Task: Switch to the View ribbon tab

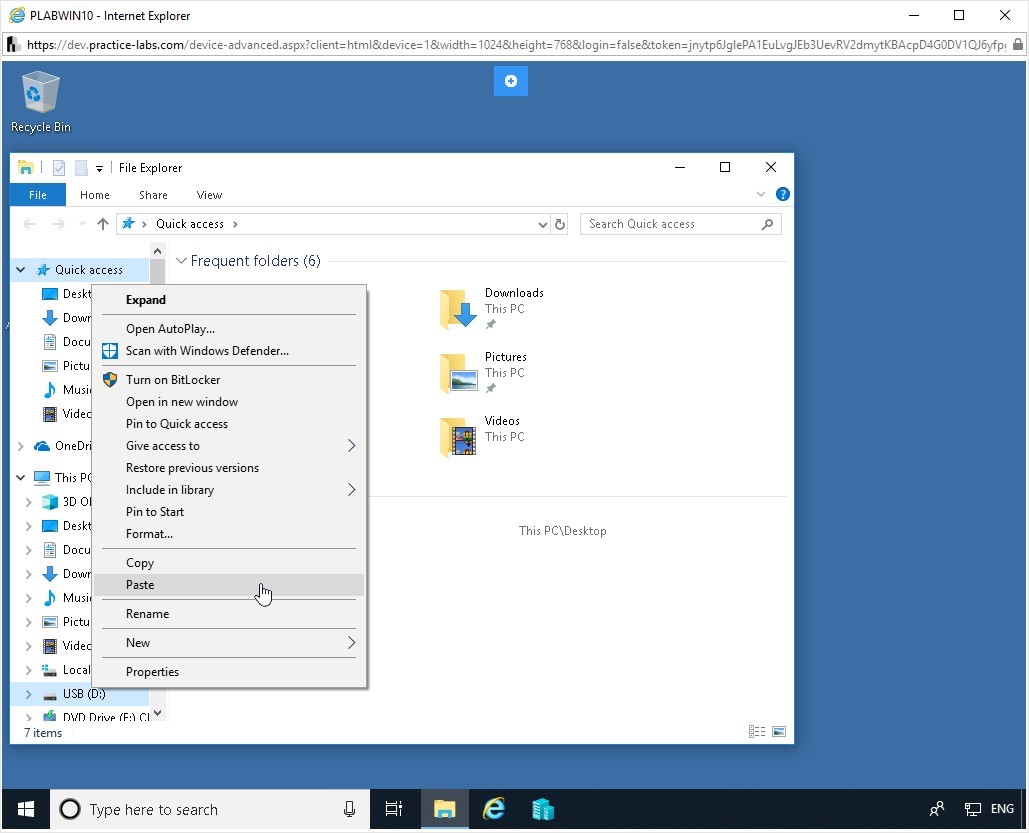Action: pyautogui.click(x=209, y=195)
